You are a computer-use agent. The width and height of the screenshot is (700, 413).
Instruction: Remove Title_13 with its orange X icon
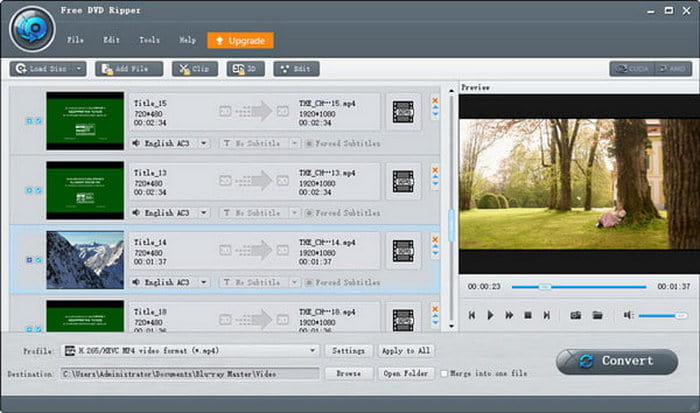(x=435, y=170)
